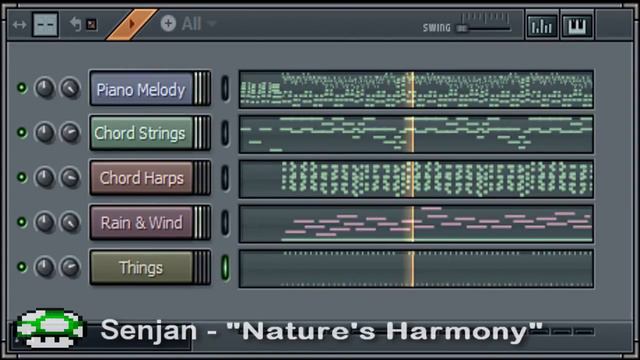Click the small red square icon

[x=92, y=25]
